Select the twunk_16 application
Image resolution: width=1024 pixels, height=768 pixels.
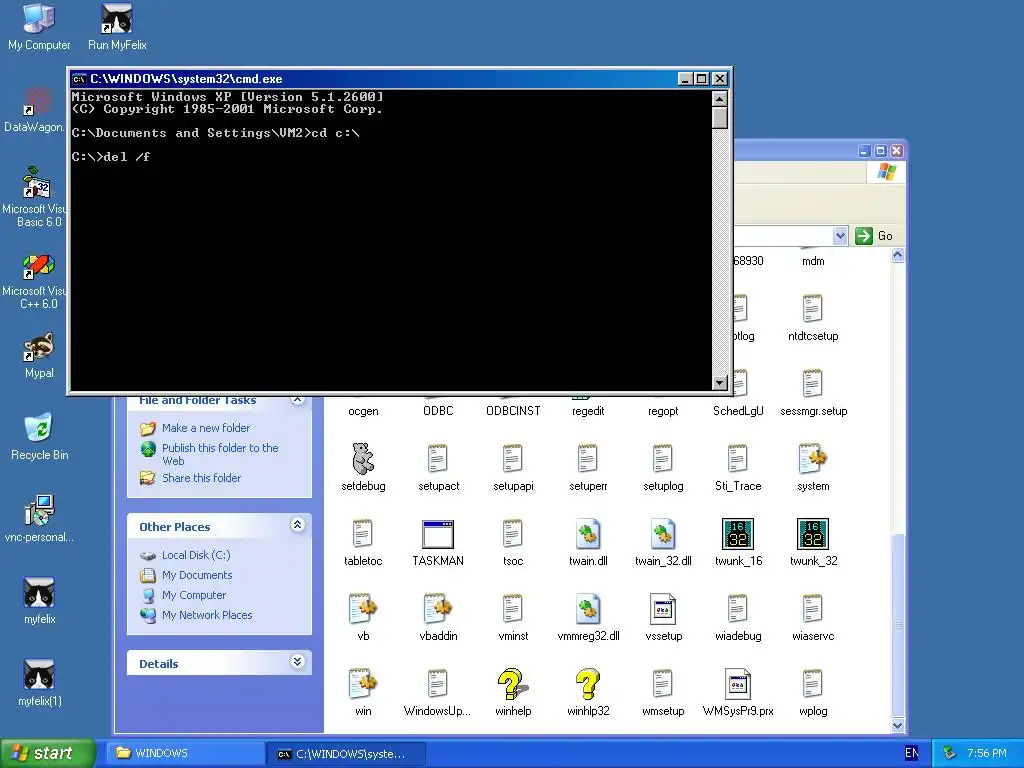coord(738,541)
